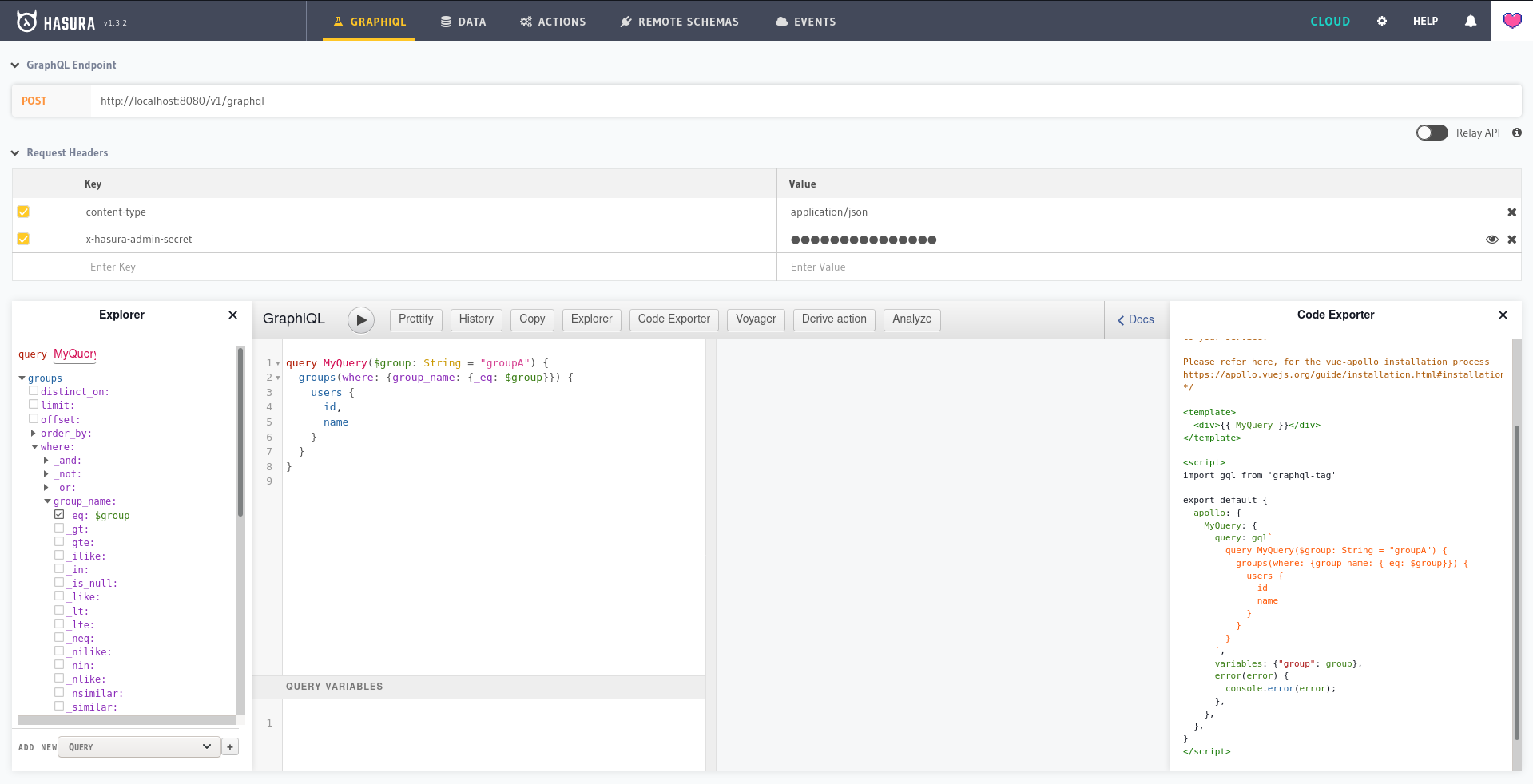This screenshot has width=1533, height=784.
Task: Collapse the groups tree node
Action: (x=22, y=378)
